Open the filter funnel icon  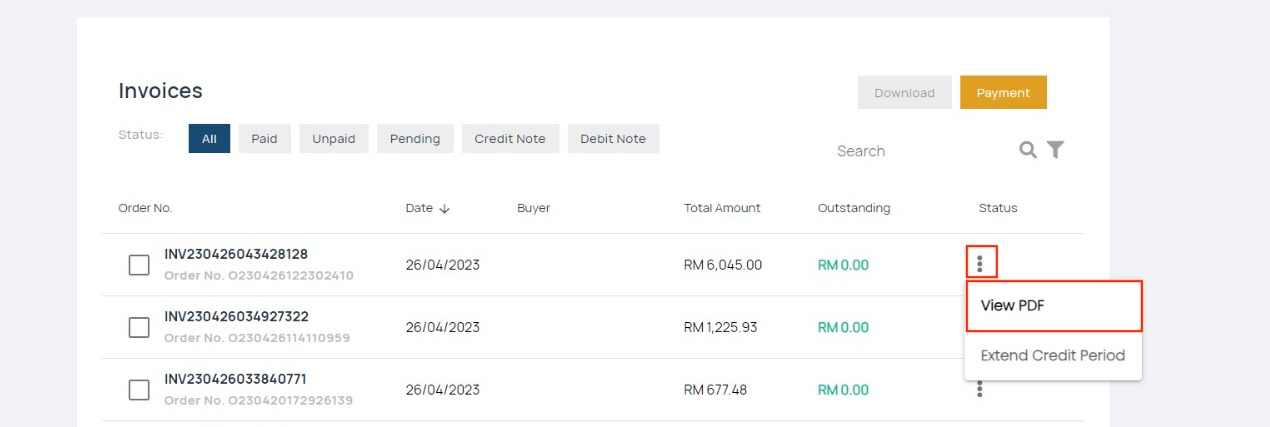[1055, 150]
